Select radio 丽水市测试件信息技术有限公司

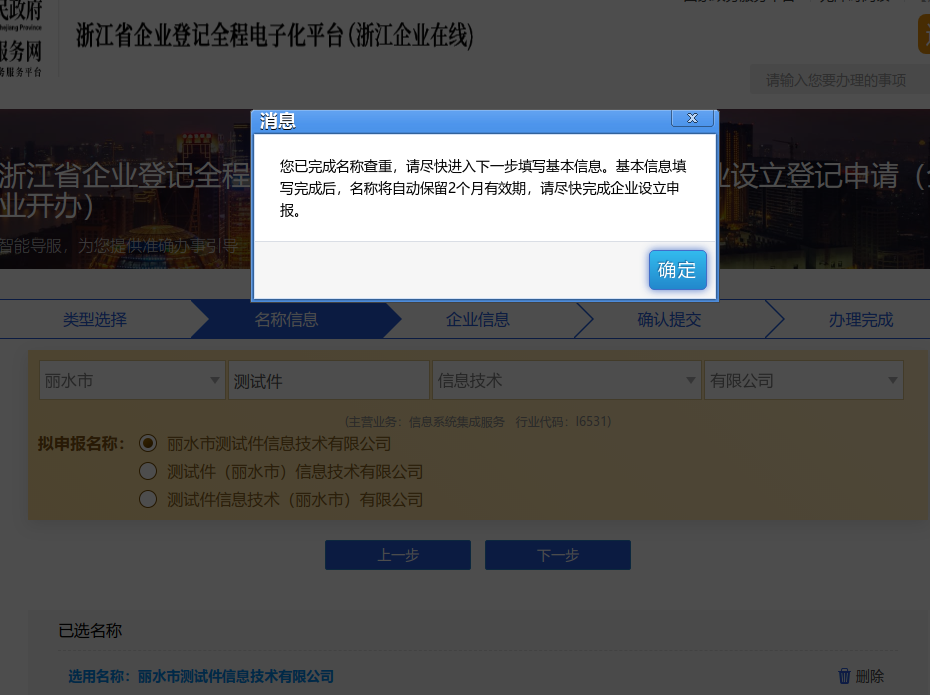tap(148, 443)
